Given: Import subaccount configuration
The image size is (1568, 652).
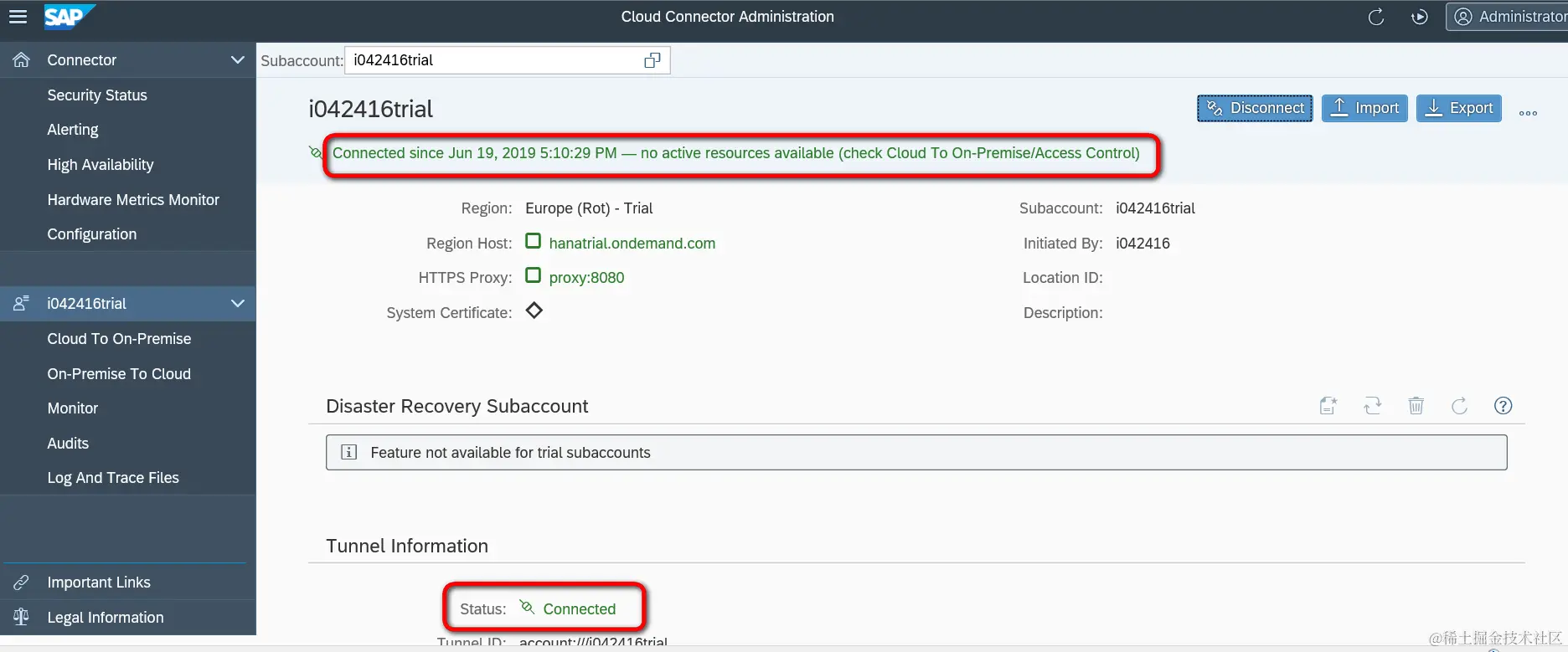Looking at the screenshot, I should click(x=1364, y=109).
